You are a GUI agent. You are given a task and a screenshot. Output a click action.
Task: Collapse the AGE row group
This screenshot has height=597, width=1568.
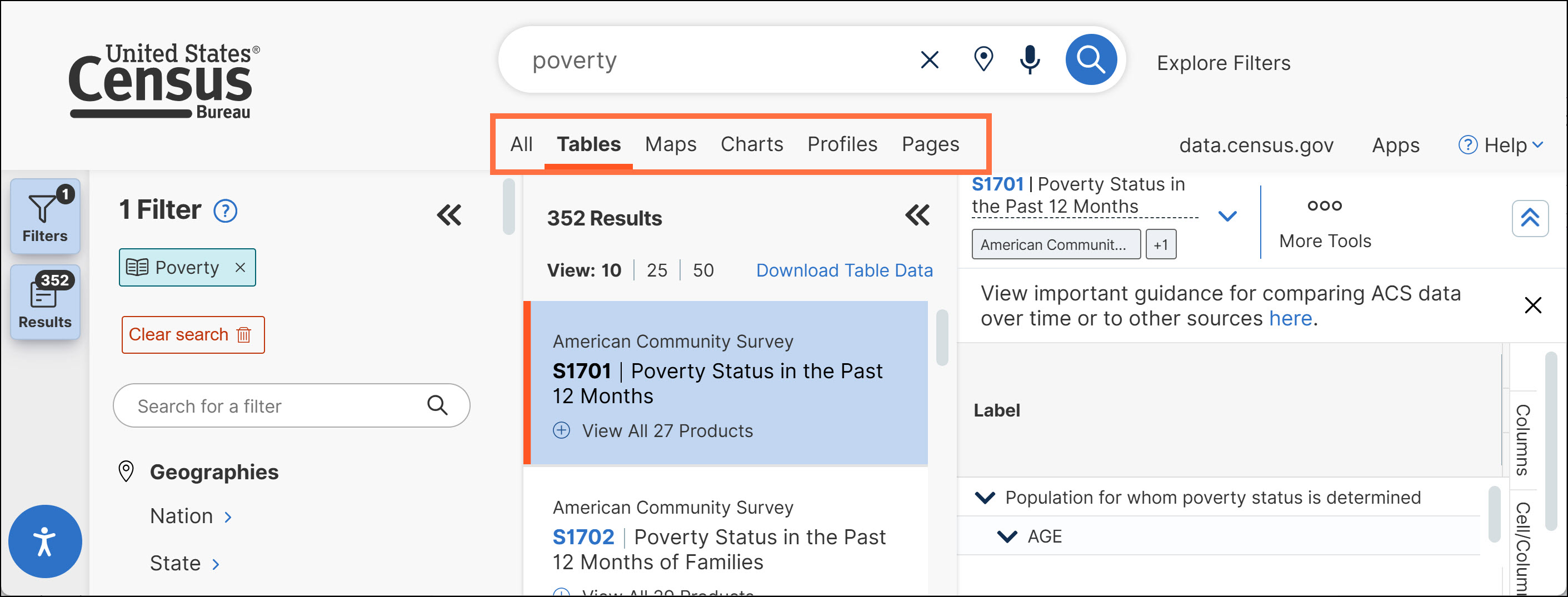[x=1007, y=536]
